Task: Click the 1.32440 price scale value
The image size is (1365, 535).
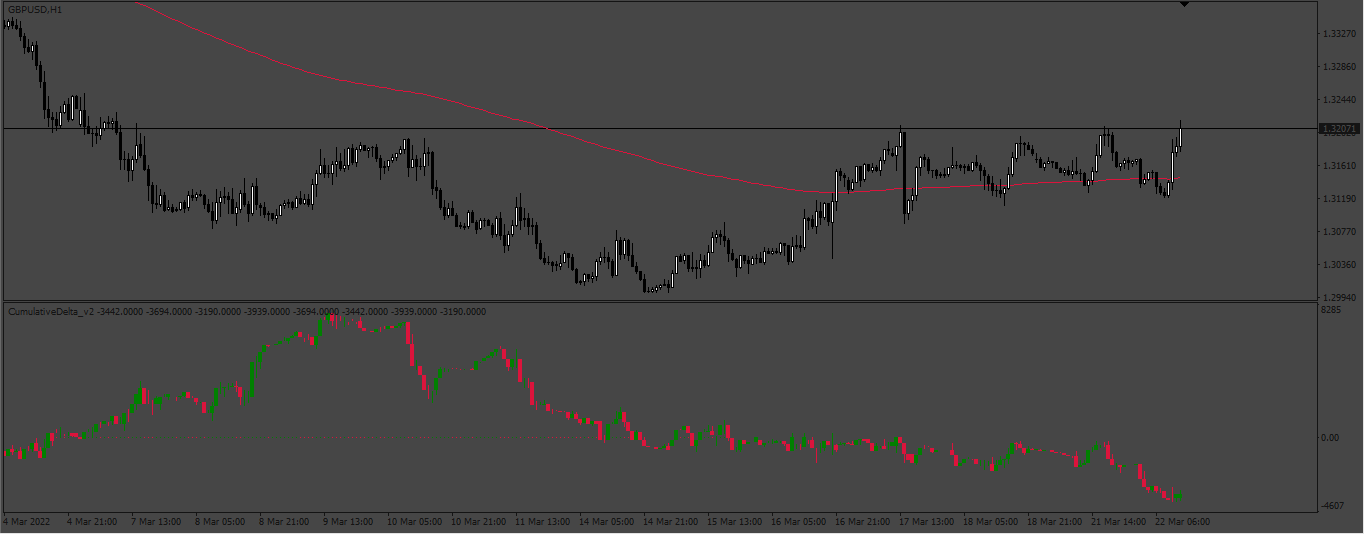Action: point(1338,100)
